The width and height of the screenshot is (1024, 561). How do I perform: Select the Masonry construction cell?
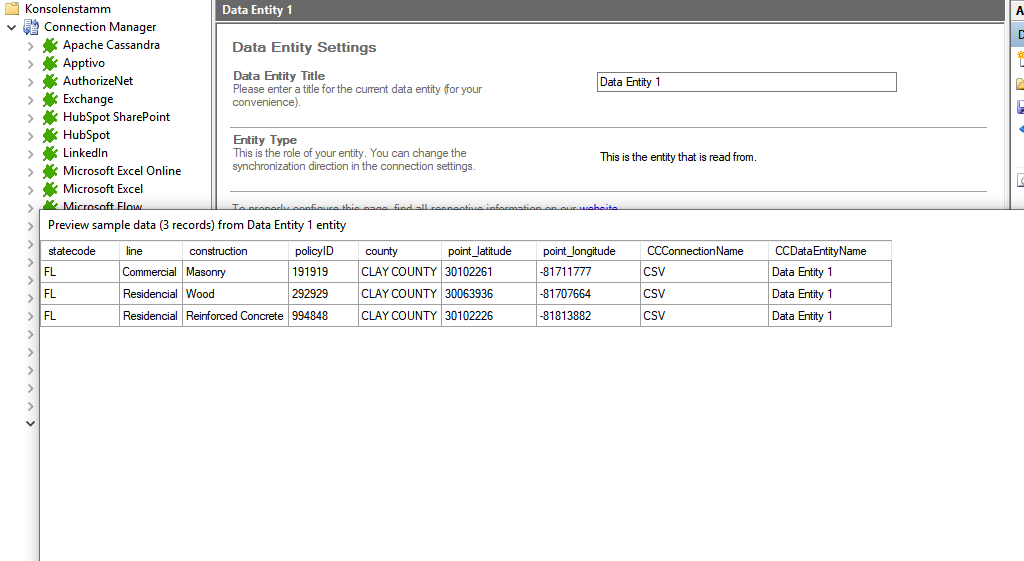[x=206, y=272]
